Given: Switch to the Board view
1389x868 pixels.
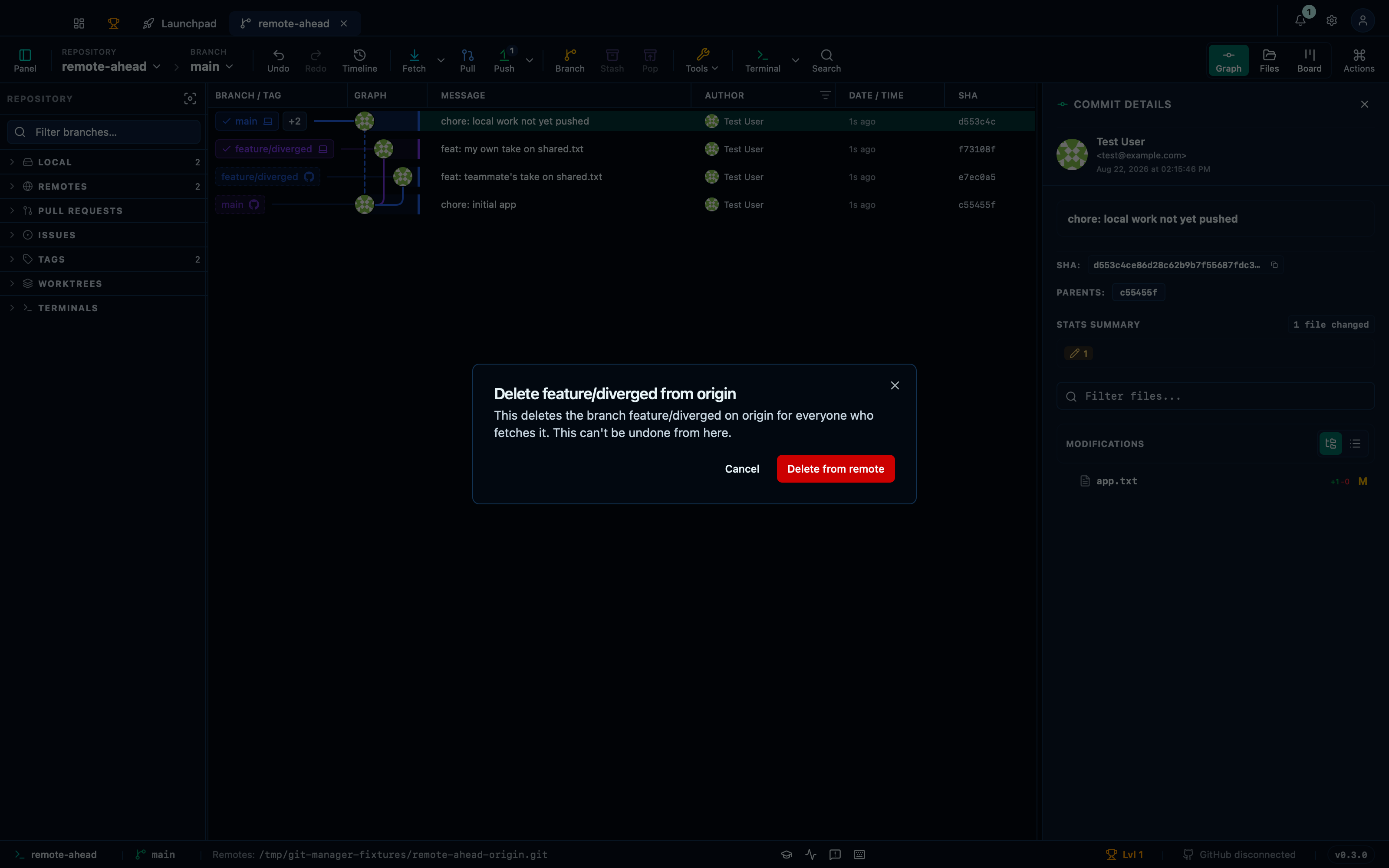Looking at the screenshot, I should 1309,60.
